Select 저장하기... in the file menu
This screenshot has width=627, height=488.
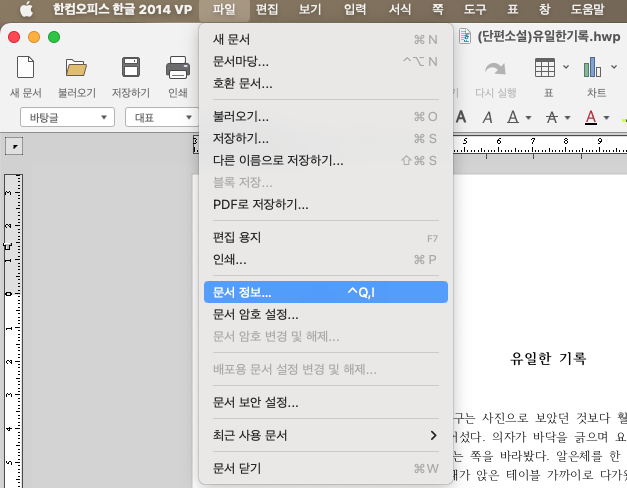326,138
